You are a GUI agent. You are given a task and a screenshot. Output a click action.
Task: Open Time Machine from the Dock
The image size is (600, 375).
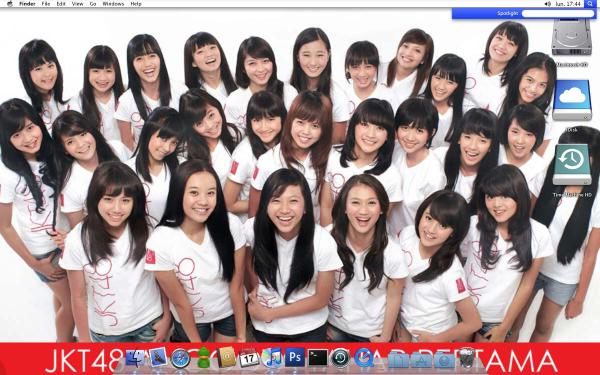(x=341, y=358)
